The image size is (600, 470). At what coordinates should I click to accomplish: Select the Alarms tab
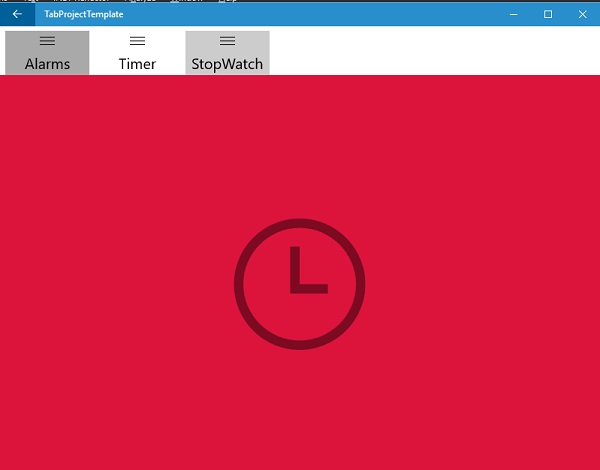47,53
